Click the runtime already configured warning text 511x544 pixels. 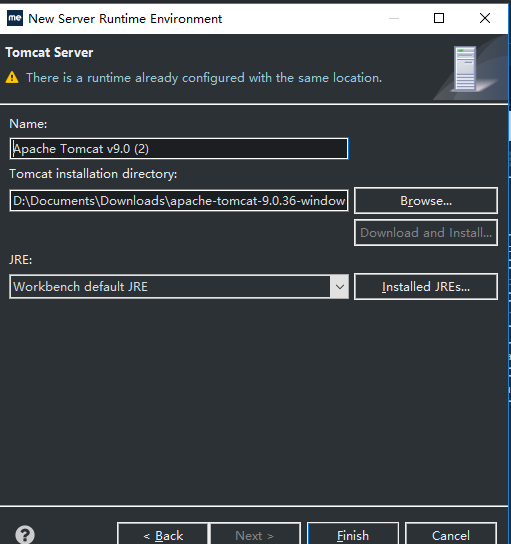tap(204, 78)
